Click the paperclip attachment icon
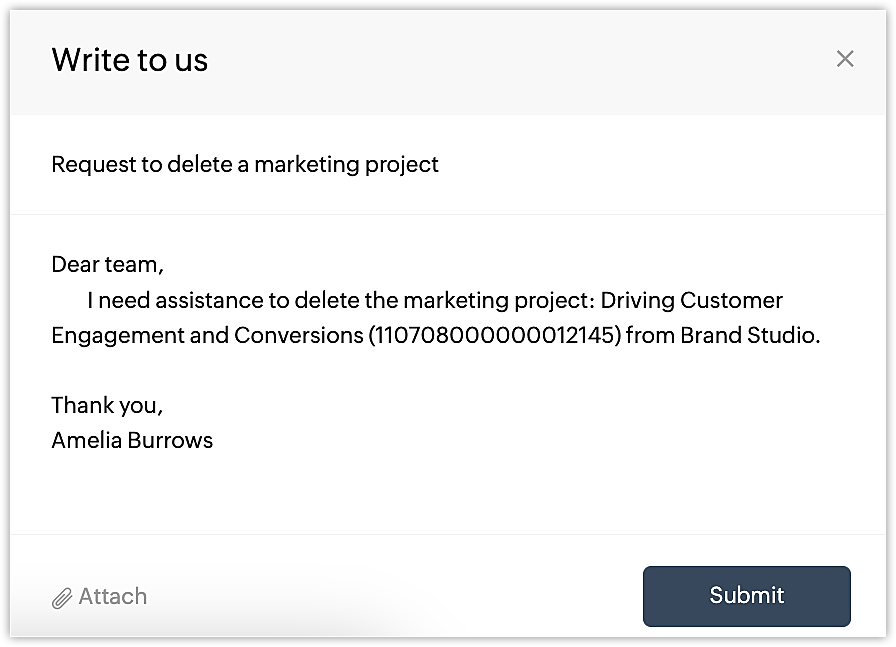This screenshot has height=647, width=896. tap(62, 598)
